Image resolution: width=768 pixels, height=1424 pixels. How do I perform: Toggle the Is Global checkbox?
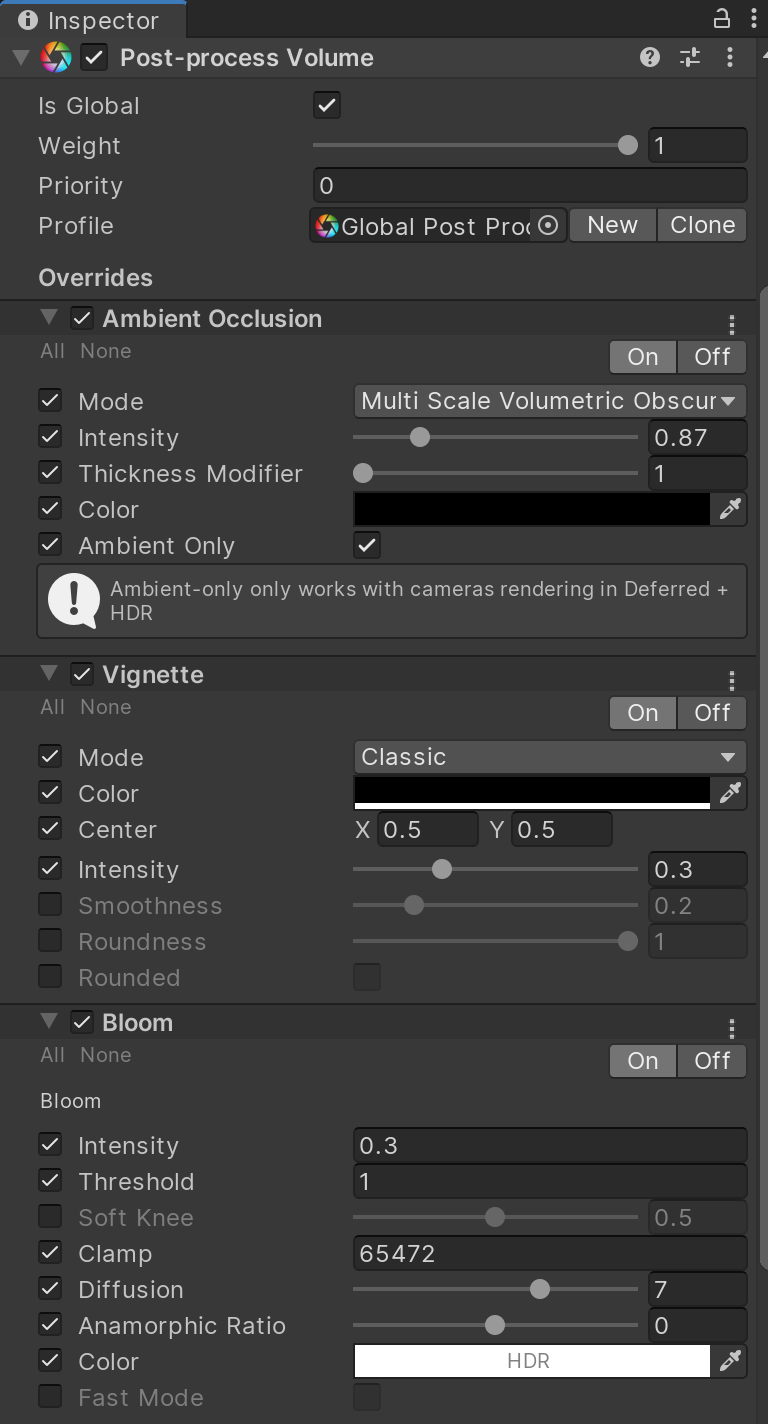pos(326,105)
